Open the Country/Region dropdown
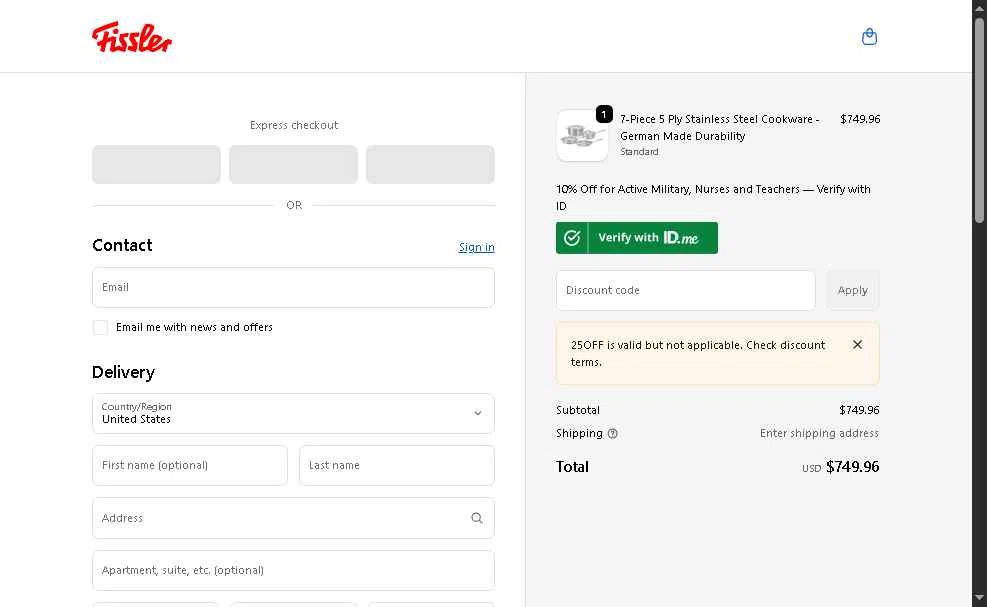The height and width of the screenshot is (607, 987). [293, 414]
